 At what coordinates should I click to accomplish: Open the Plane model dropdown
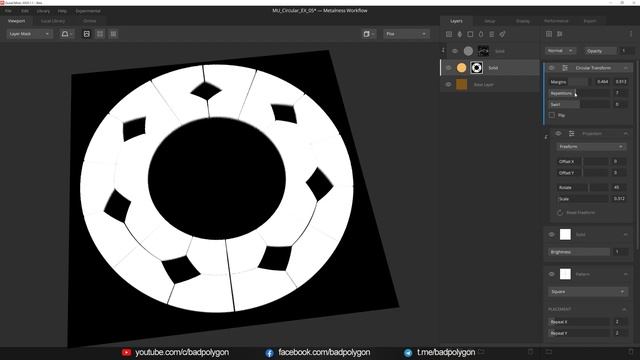pos(406,34)
